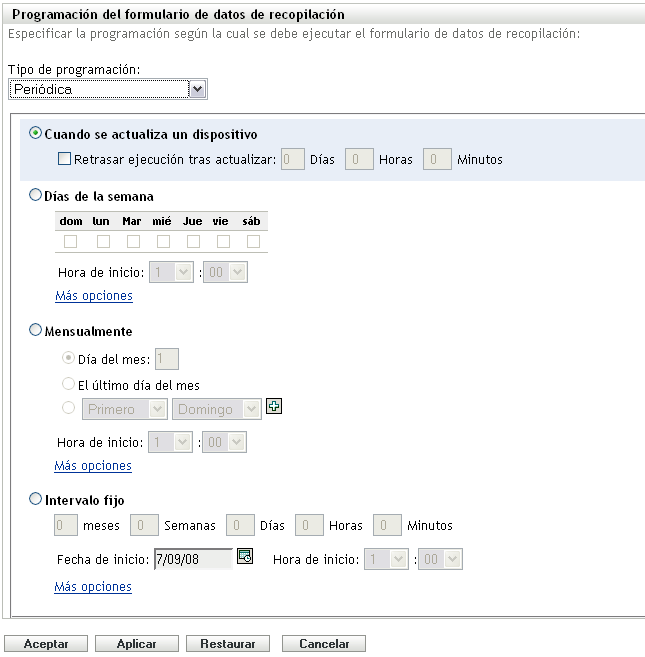The width and height of the screenshot is (645, 657).
Task: Select the radio button before the Primero dropdown
Action: click(x=68, y=408)
